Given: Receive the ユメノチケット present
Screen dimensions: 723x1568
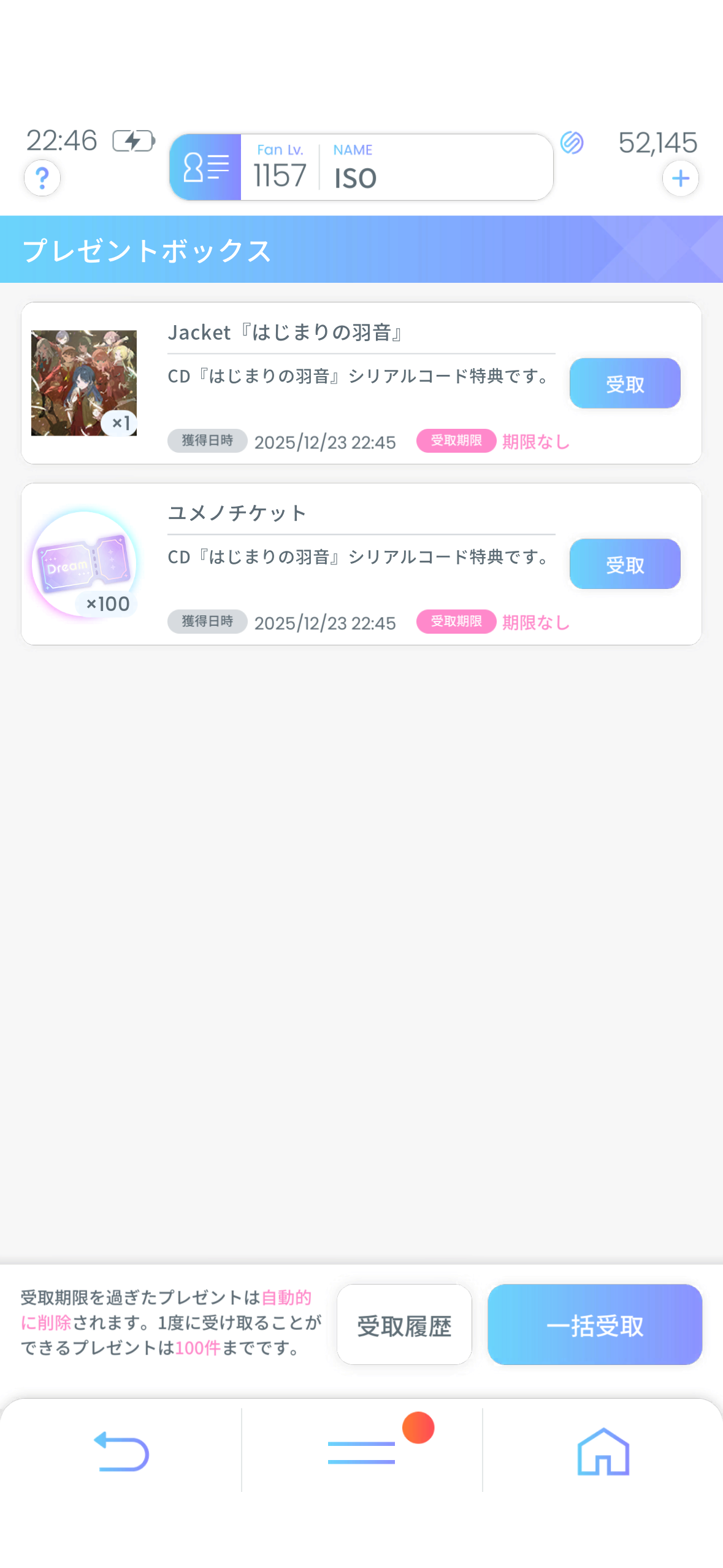Looking at the screenshot, I should 624,564.
